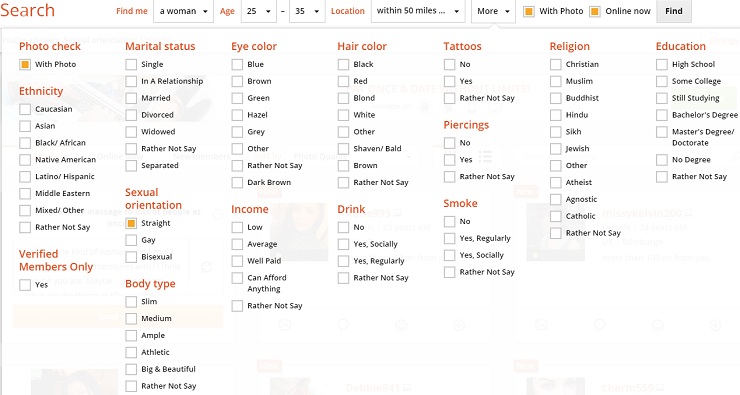Tick the In A Relationship checkbox

(131, 81)
